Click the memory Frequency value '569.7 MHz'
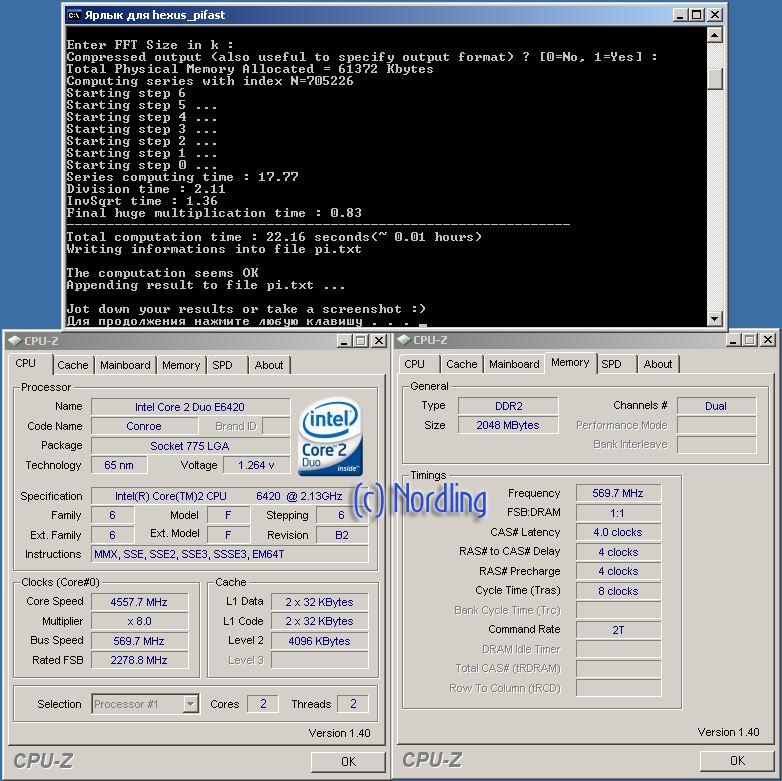 618,493
